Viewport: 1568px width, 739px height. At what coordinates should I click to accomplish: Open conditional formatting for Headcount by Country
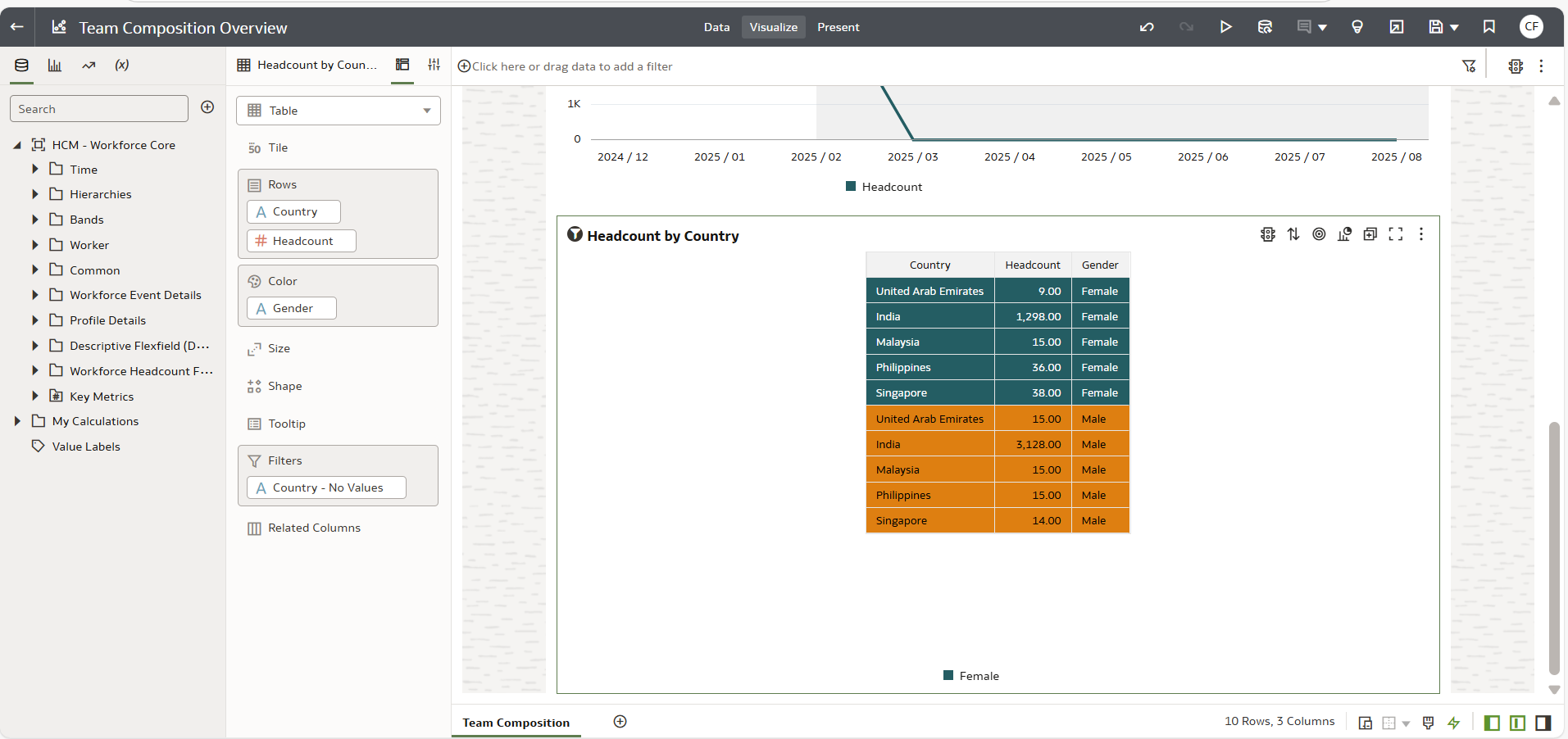(x=1267, y=234)
